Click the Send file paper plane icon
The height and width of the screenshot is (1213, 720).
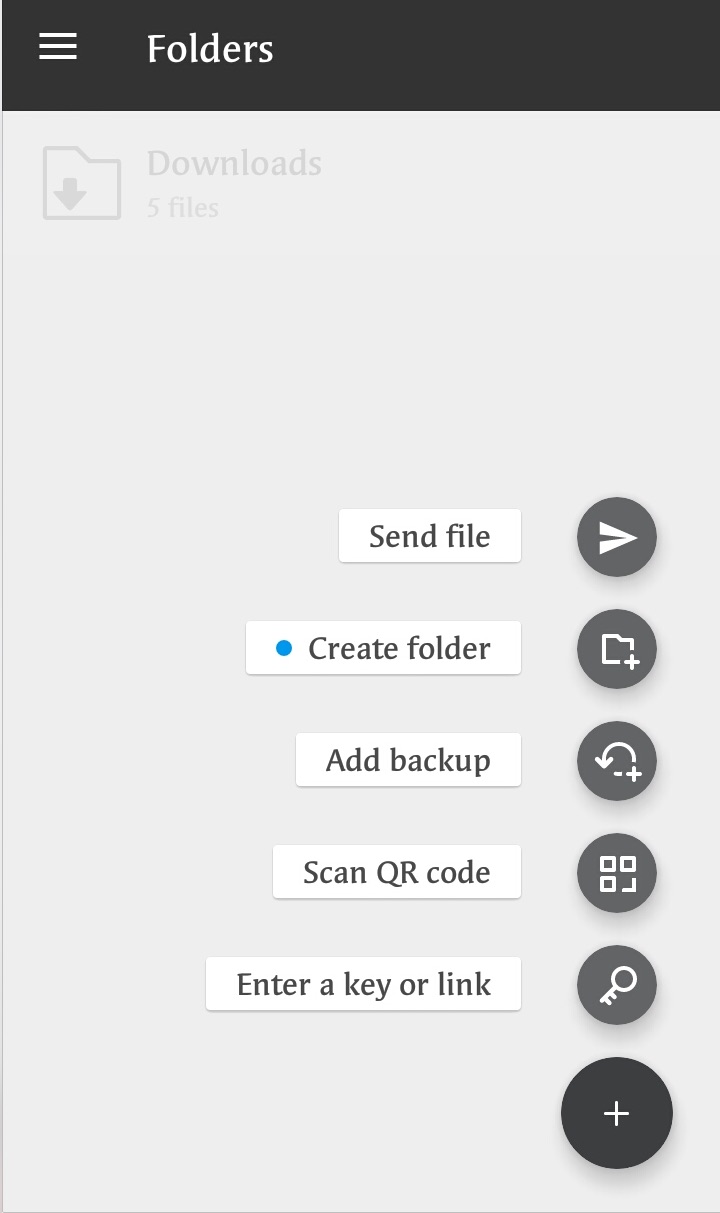pyautogui.click(x=617, y=537)
